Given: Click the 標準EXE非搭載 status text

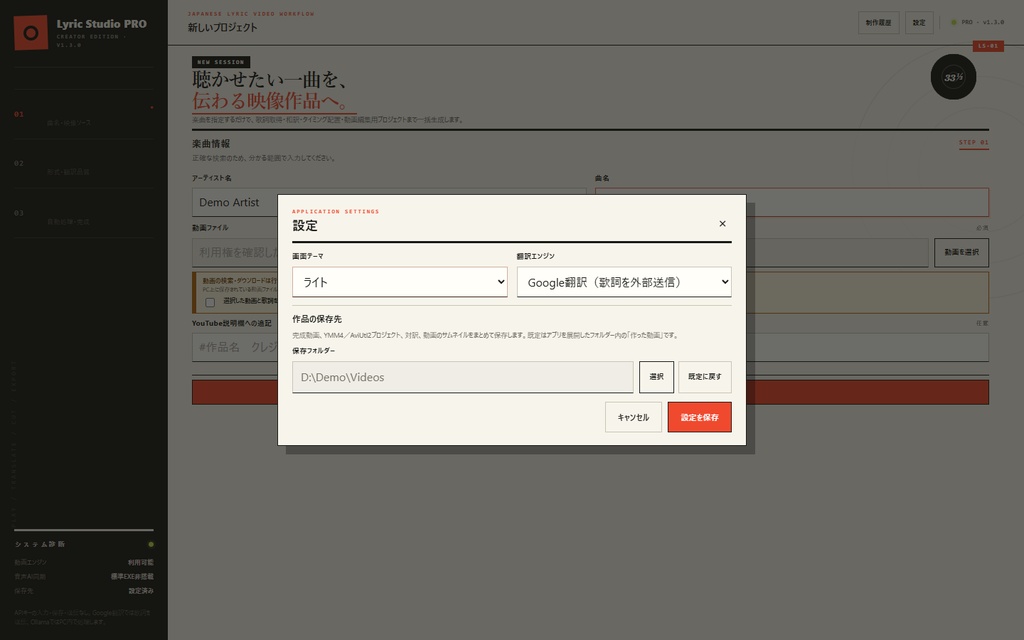Looking at the screenshot, I should point(132,577).
